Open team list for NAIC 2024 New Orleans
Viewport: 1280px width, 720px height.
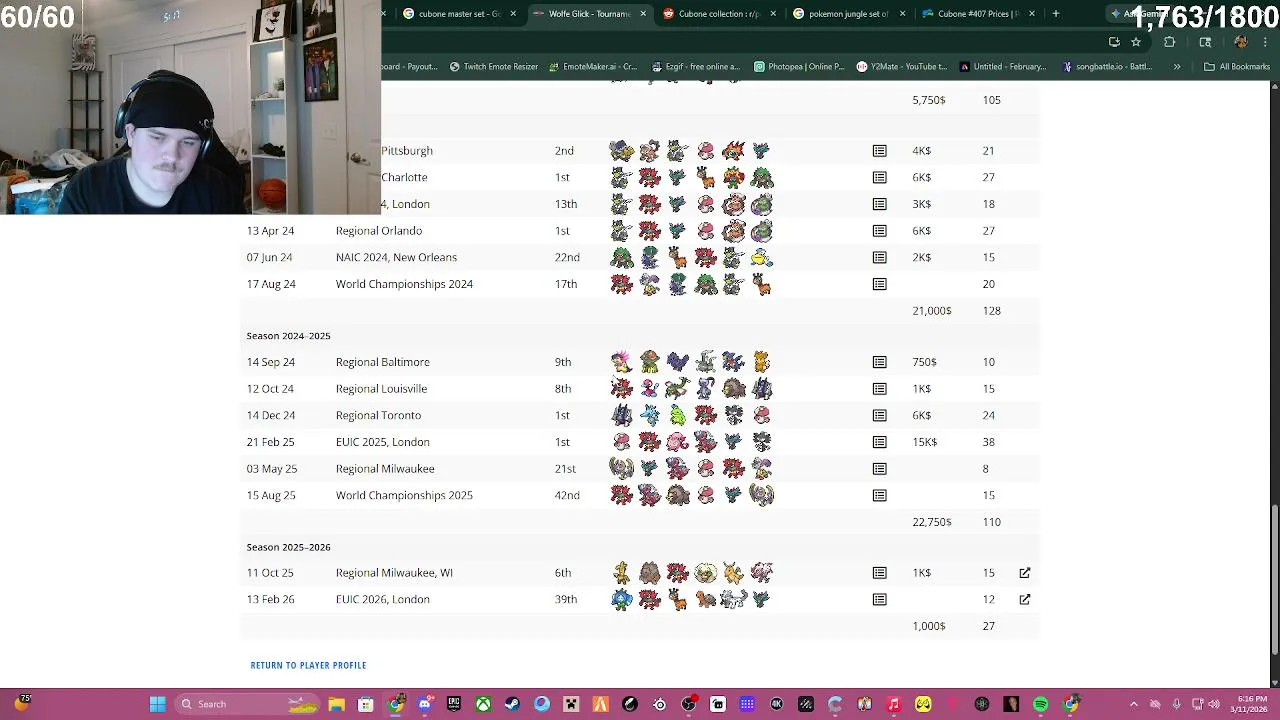(x=879, y=257)
